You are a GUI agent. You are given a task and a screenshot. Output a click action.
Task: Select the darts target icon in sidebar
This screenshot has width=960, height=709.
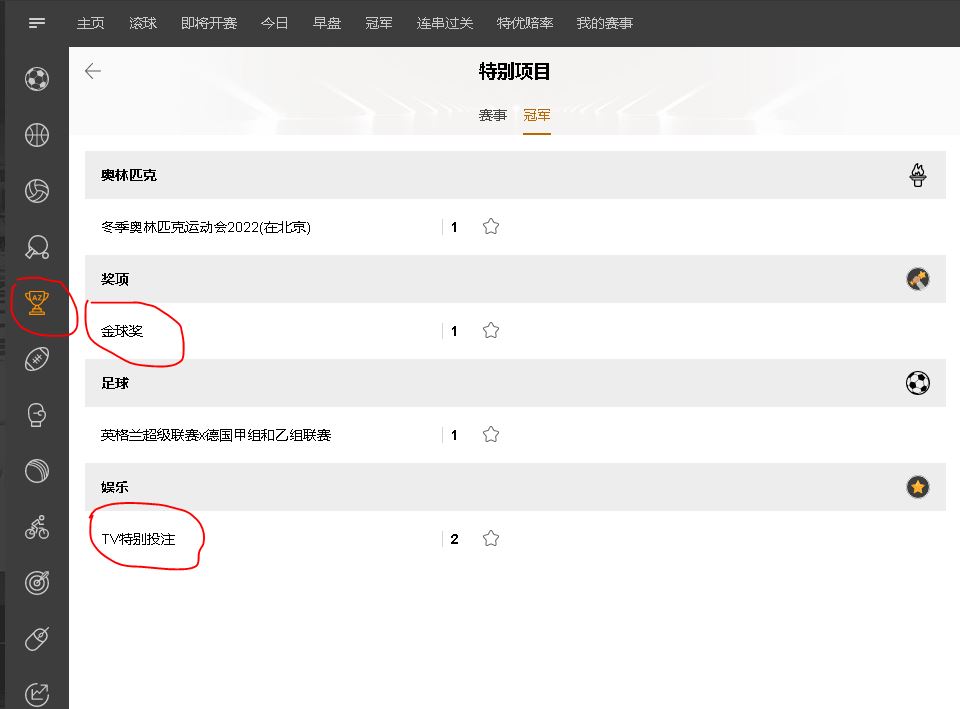coord(37,583)
